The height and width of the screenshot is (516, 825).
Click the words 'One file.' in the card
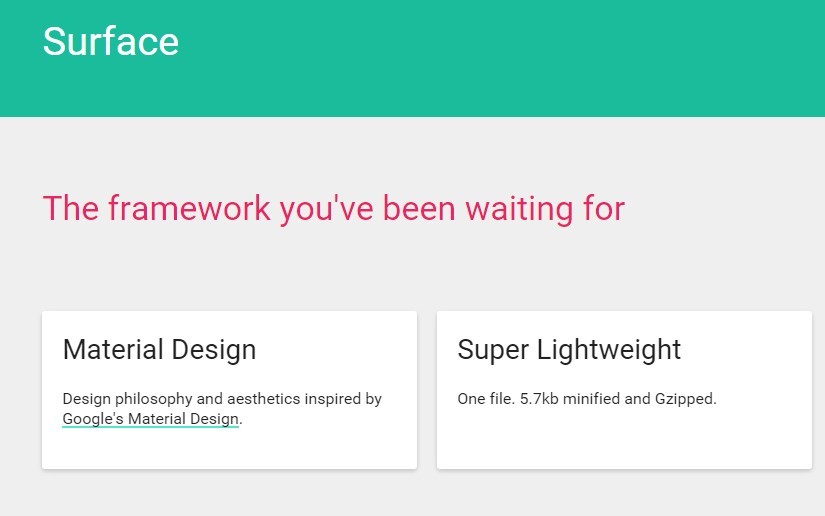pyautogui.click(x=486, y=399)
